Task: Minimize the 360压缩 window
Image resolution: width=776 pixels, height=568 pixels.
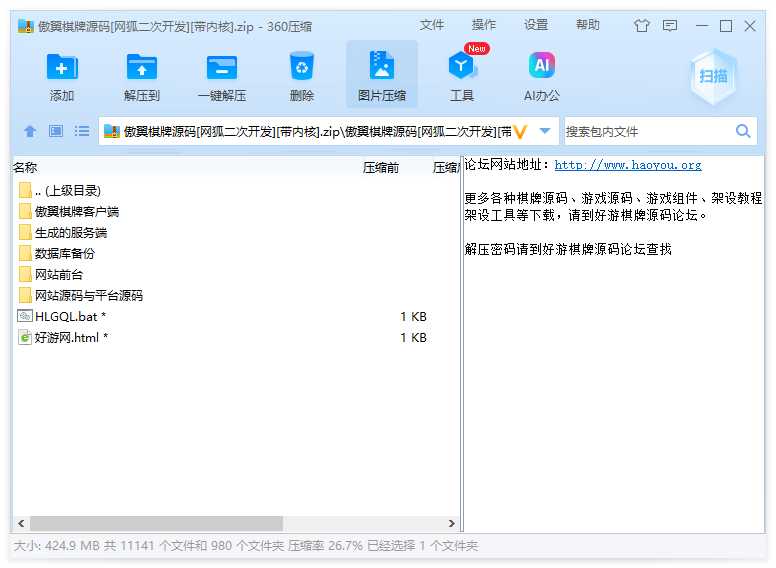Action: click(x=702, y=25)
